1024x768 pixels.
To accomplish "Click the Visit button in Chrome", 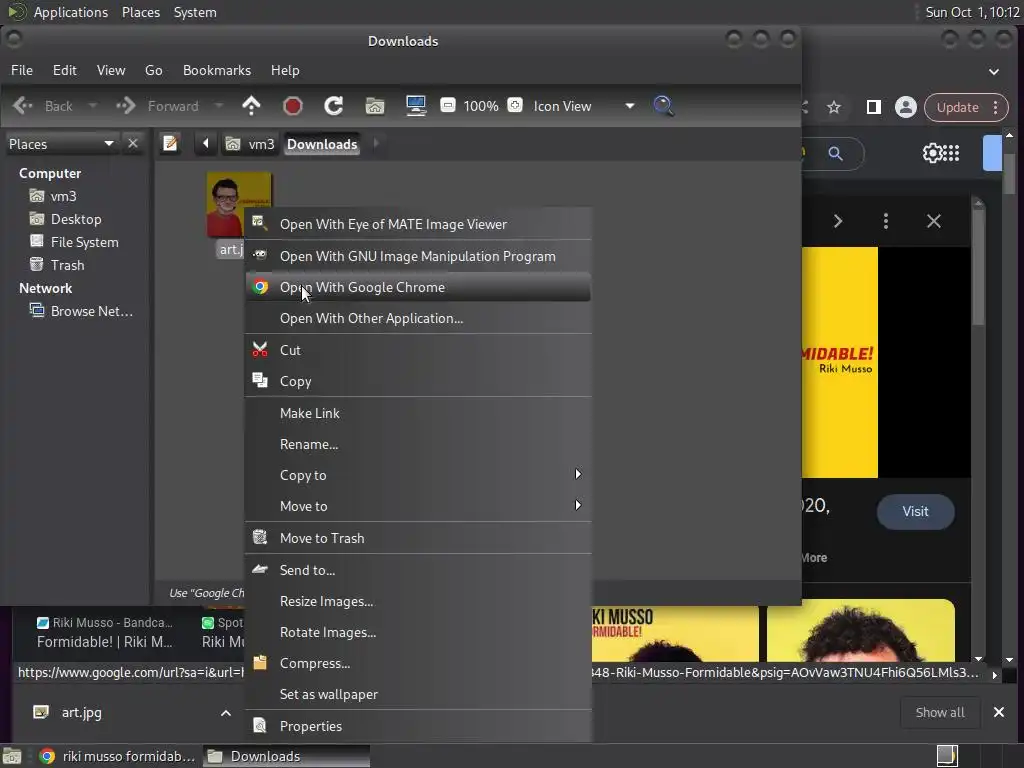I will 915,511.
